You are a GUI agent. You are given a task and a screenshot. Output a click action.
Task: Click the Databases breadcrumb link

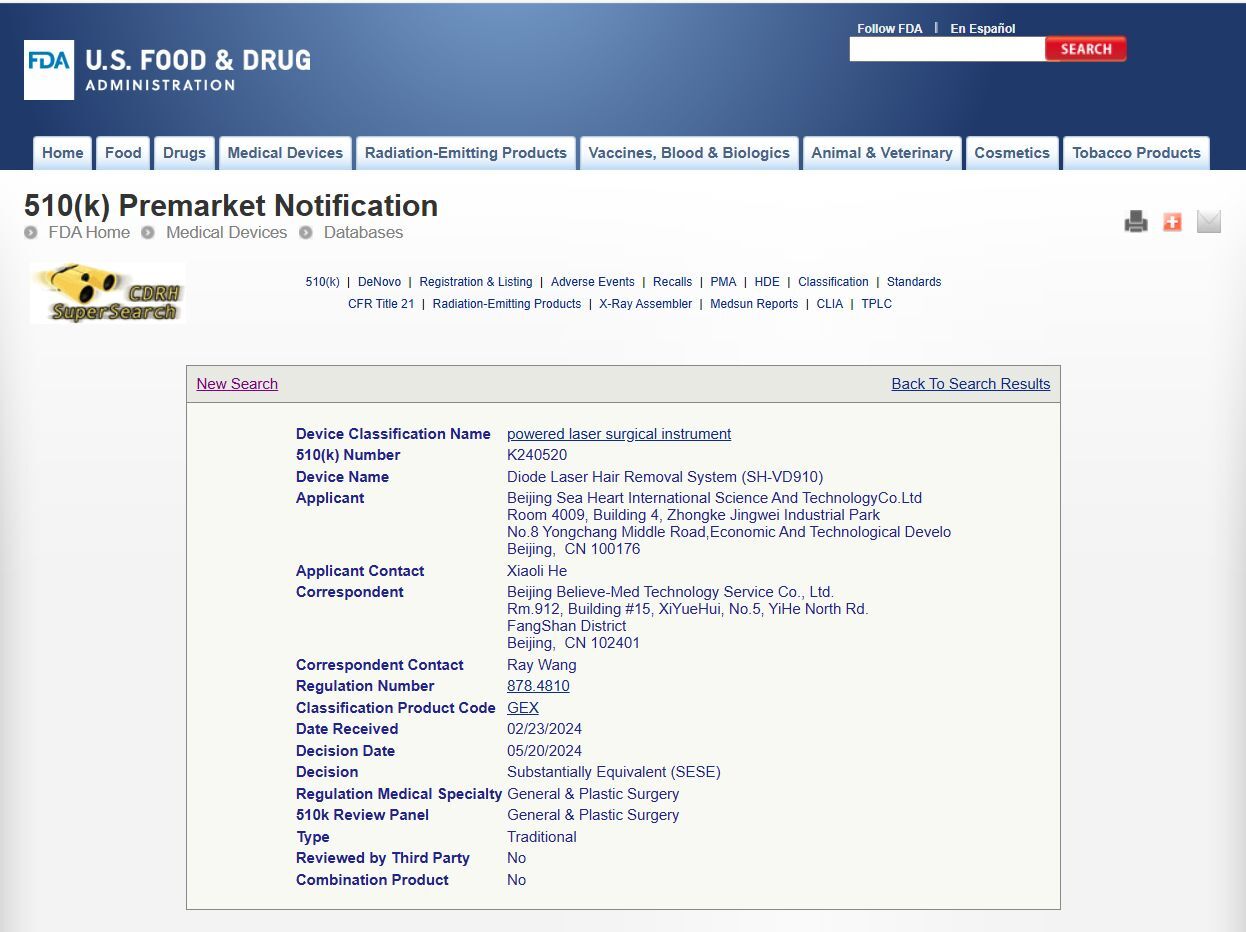[363, 232]
